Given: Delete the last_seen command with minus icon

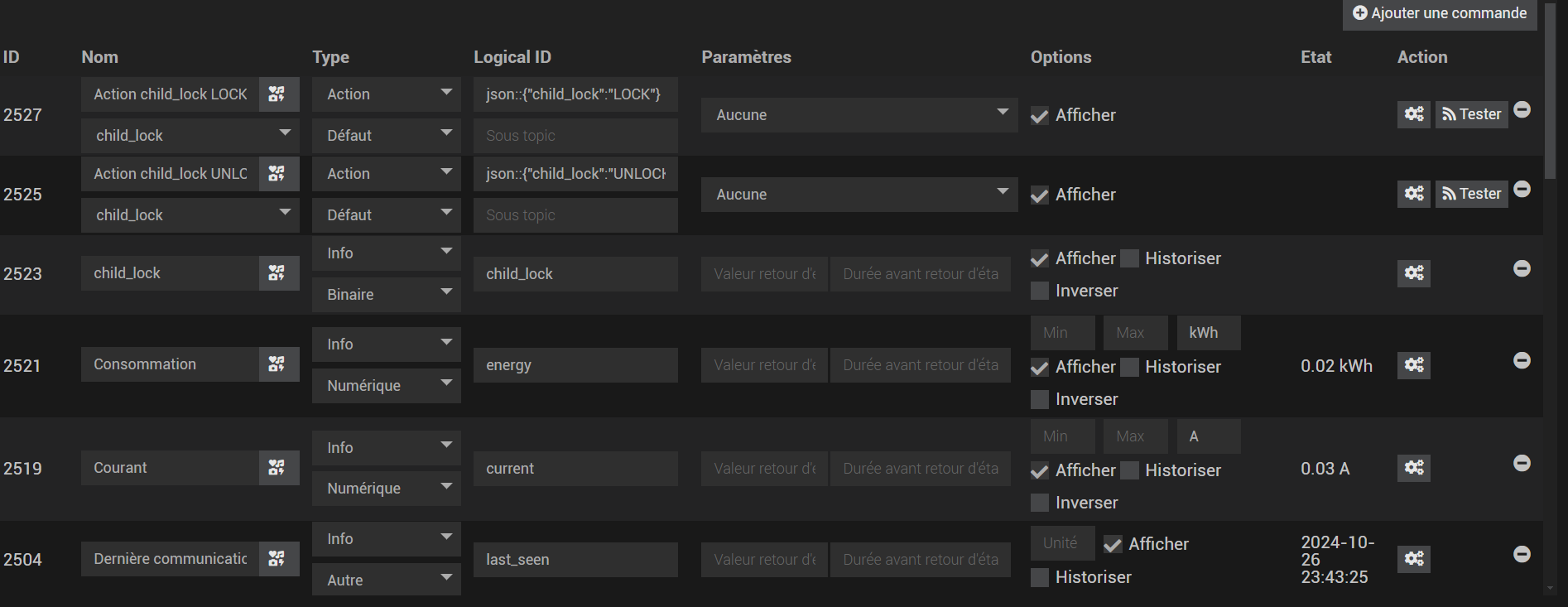Looking at the screenshot, I should [1522, 554].
